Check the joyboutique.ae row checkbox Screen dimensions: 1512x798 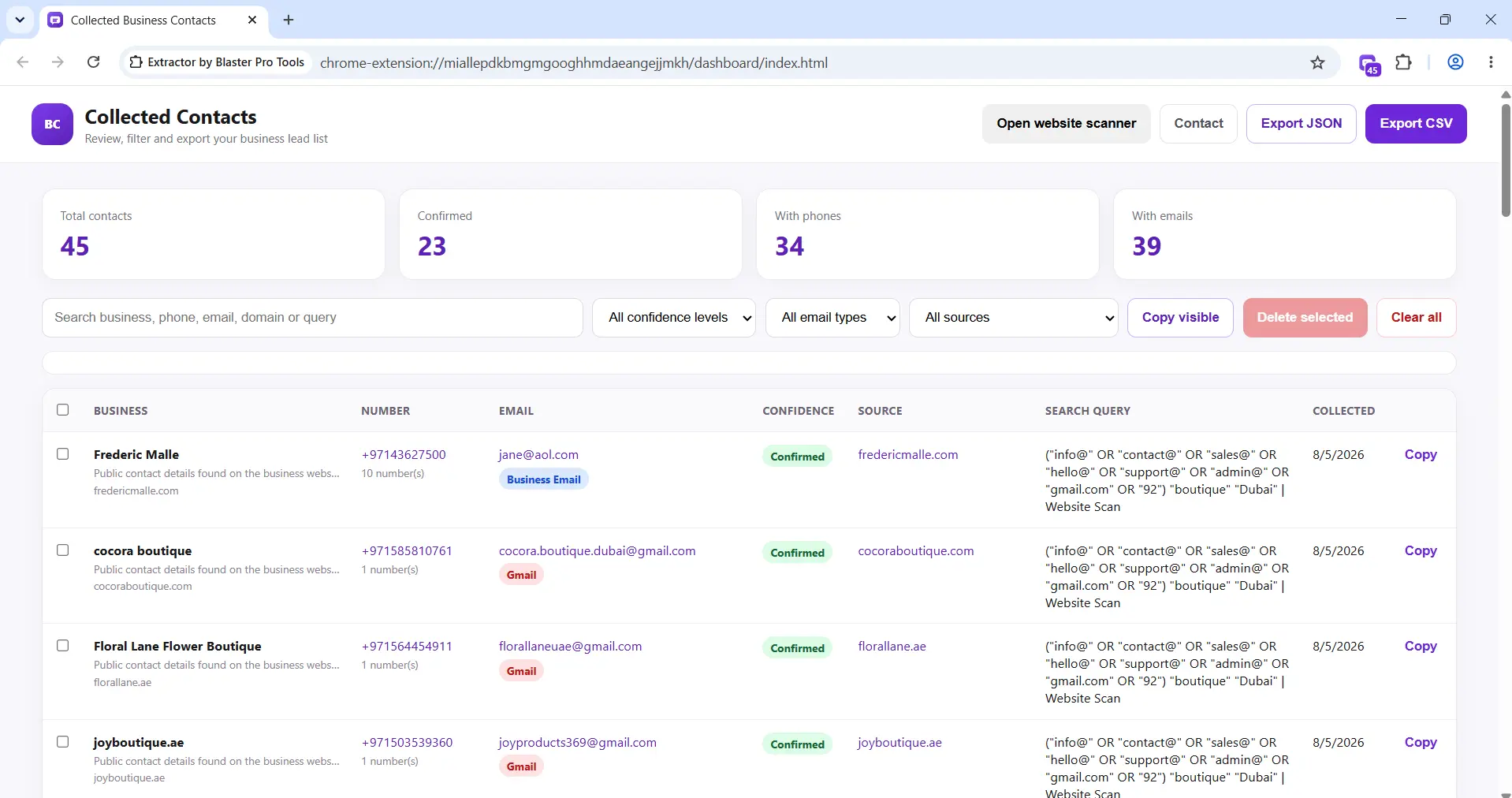(x=63, y=742)
